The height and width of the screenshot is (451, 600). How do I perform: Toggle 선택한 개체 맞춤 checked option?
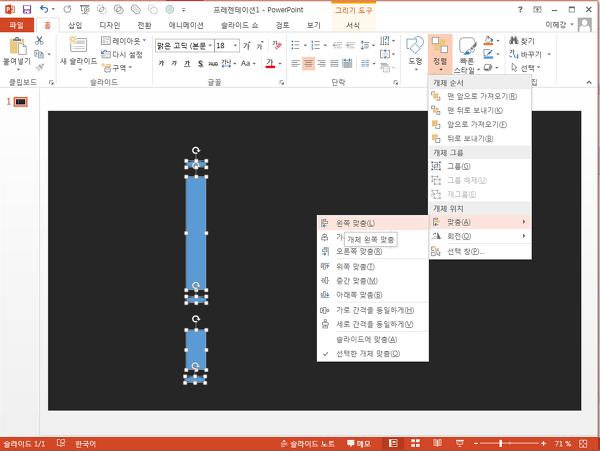click(x=373, y=354)
